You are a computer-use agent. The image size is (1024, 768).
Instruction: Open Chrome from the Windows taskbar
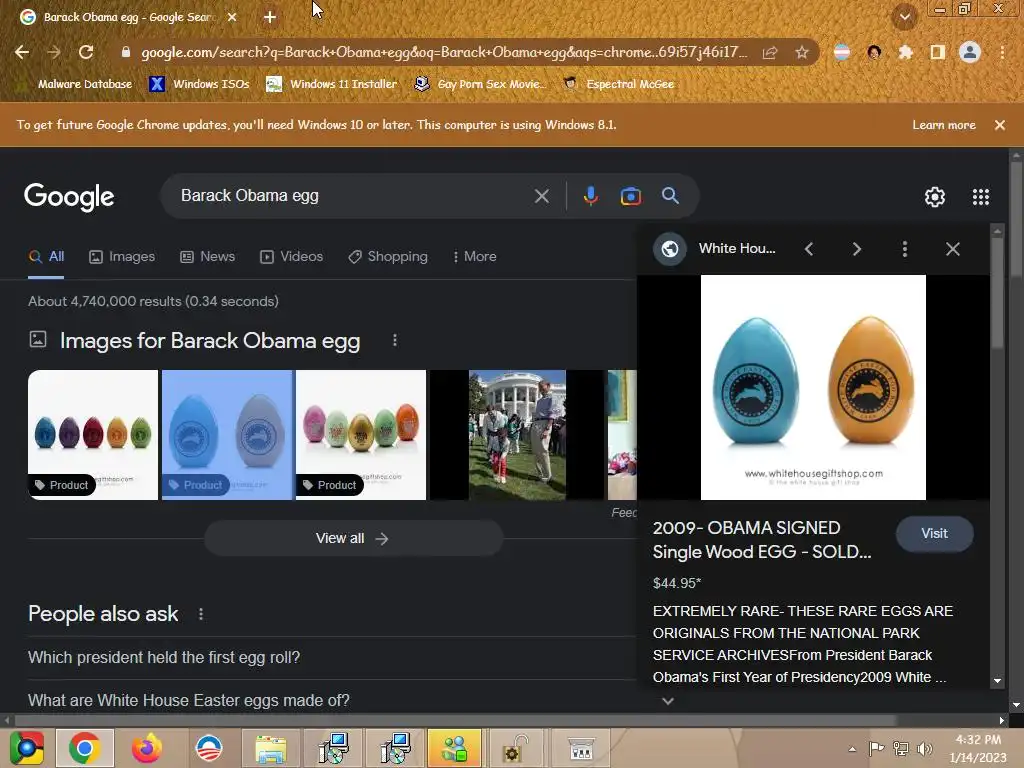point(84,748)
